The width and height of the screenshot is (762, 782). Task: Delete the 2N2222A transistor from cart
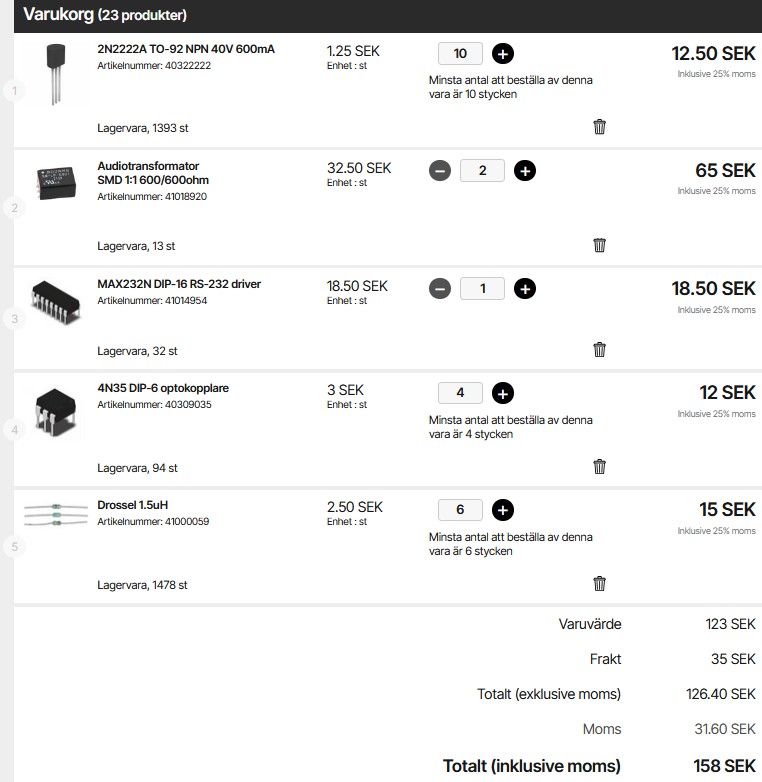(600, 127)
